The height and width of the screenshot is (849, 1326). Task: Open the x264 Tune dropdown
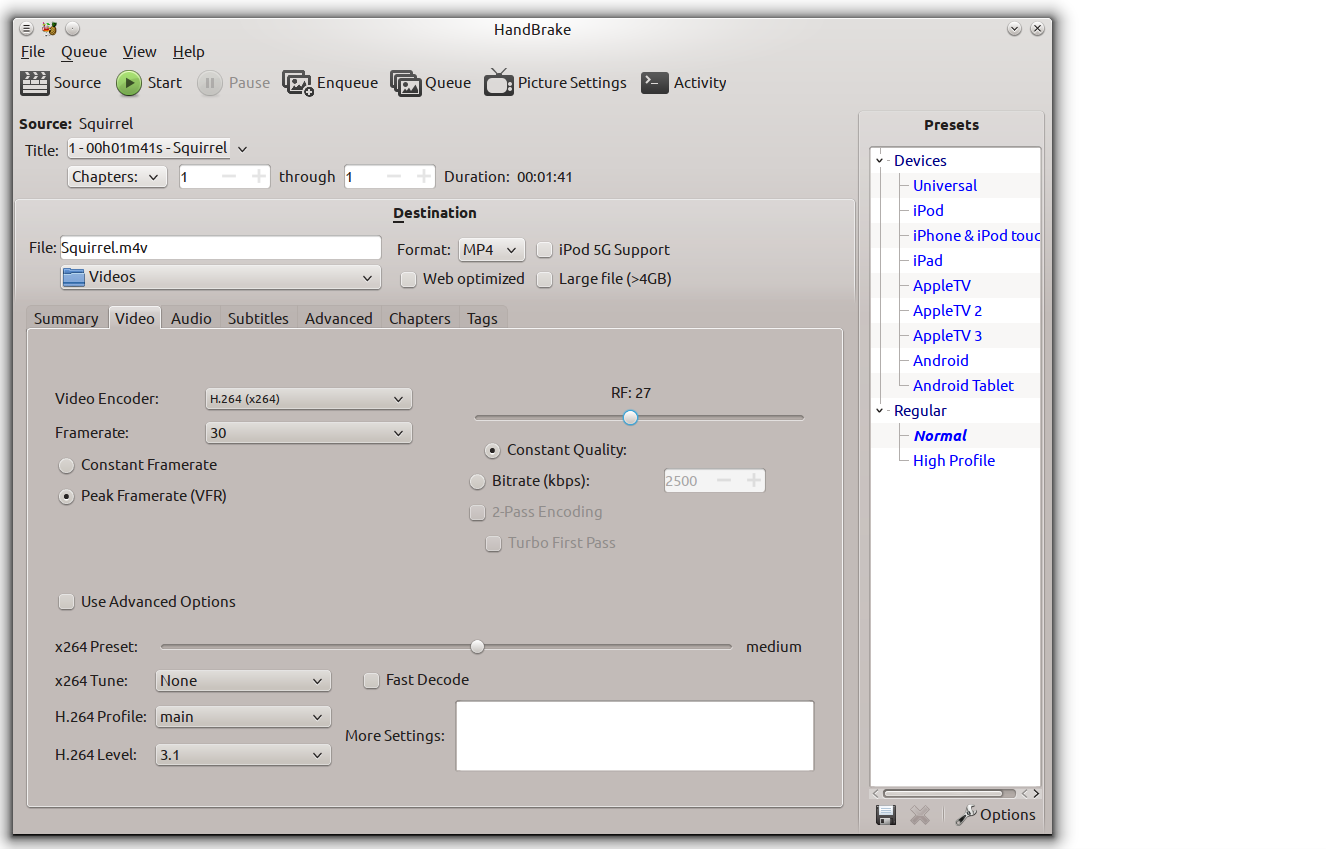[x=243, y=681]
